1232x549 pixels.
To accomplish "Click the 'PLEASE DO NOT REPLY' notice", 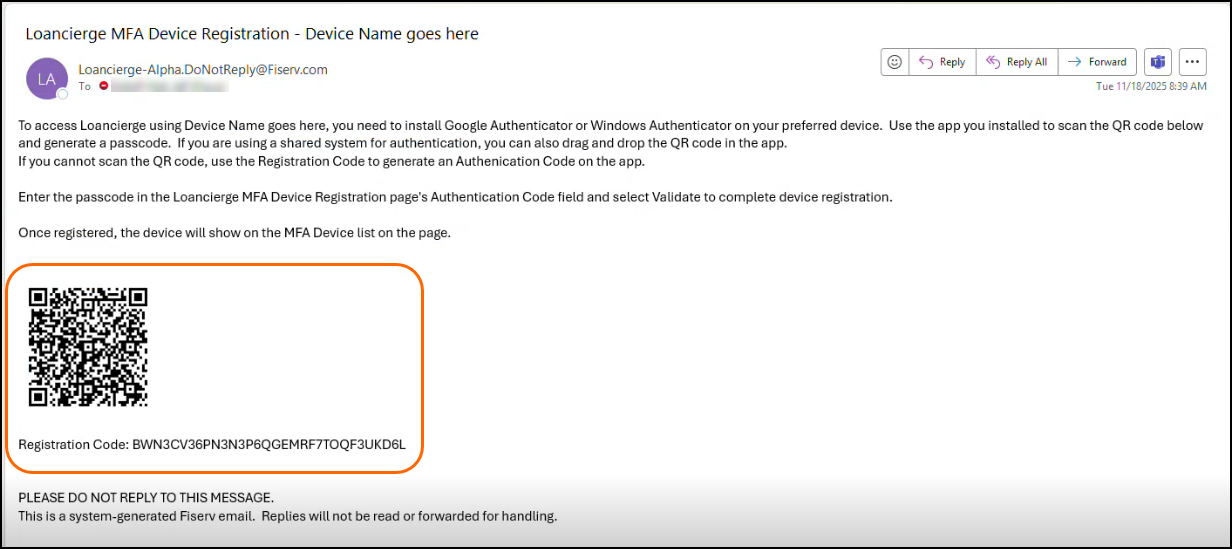I will click(146, 498).
